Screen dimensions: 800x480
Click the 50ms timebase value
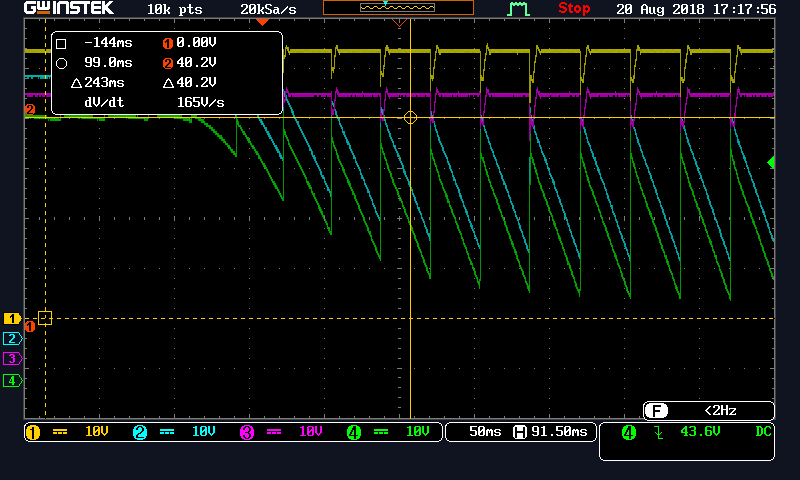pyautogui.click(x=485, y=432)
